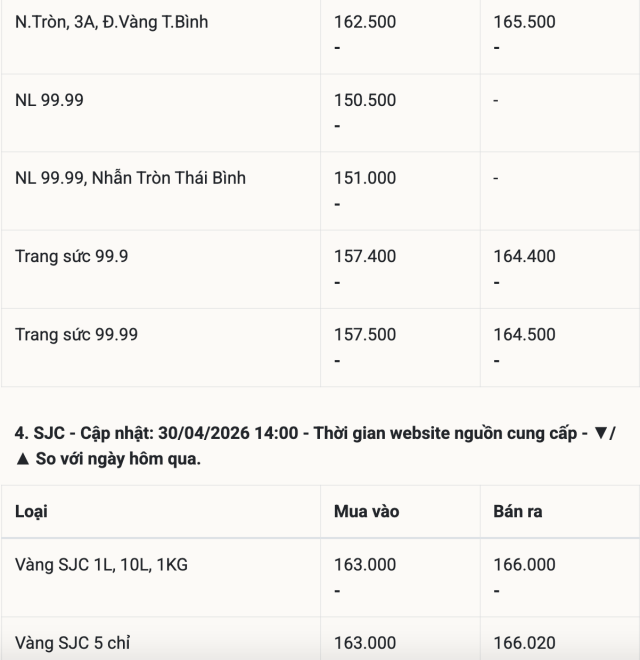
Task: Click the Trang sức 99.9 row label
Action: coord(72,256)
